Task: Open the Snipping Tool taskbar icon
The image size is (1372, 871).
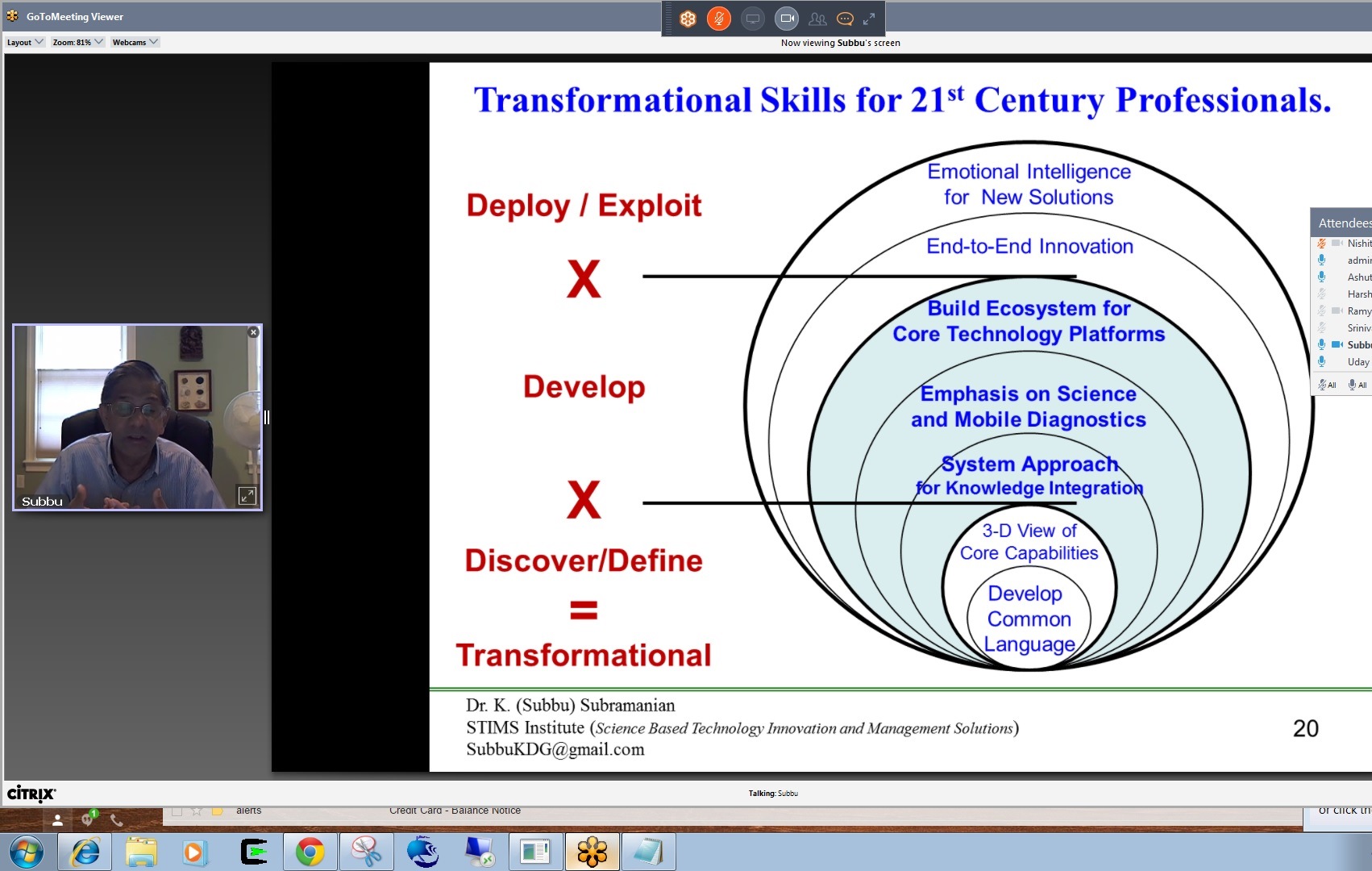Action: [x=366, y=852]
